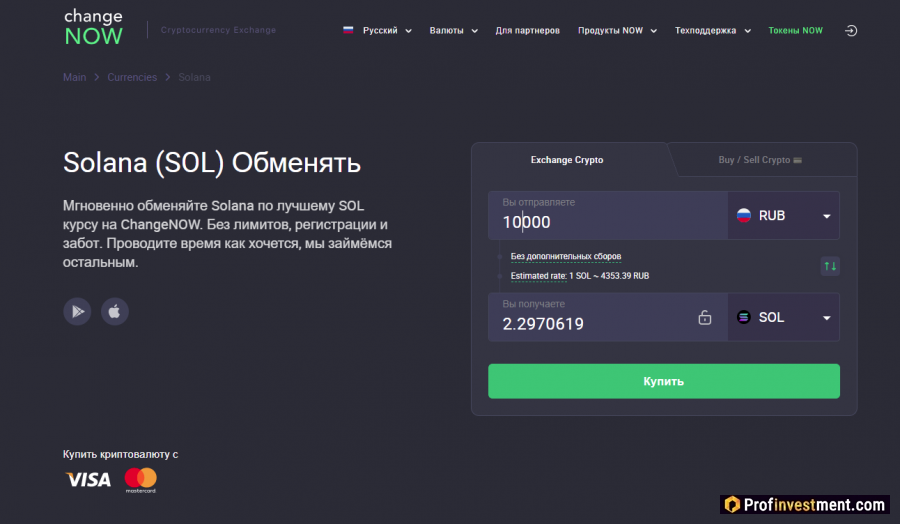The width and height of the screenshot is (900, 524).
Task: Click the Visa payment logo
Action: pyautogui.click(x=88, y=480)
